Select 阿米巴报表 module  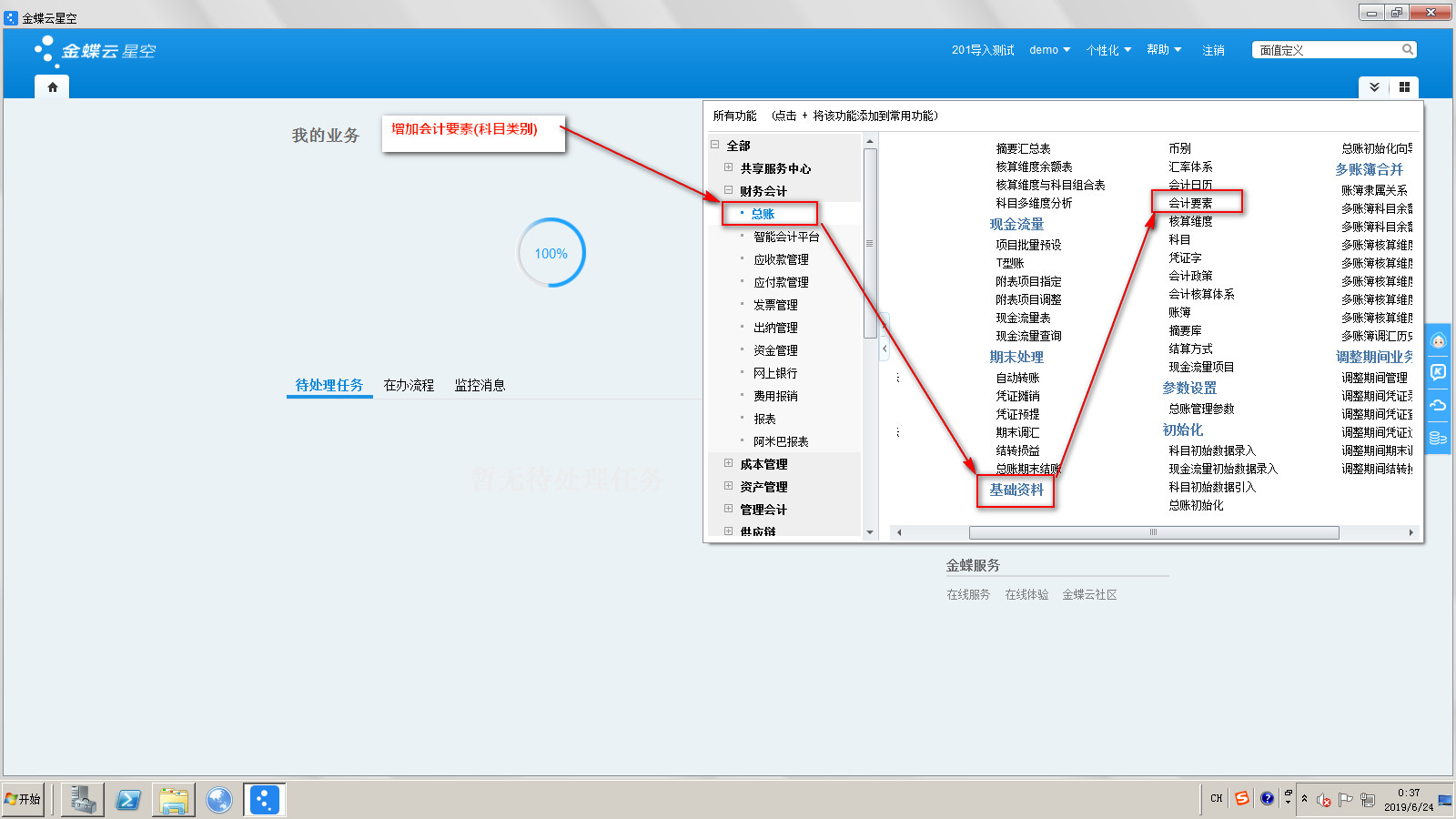click(x=781, y=441)
